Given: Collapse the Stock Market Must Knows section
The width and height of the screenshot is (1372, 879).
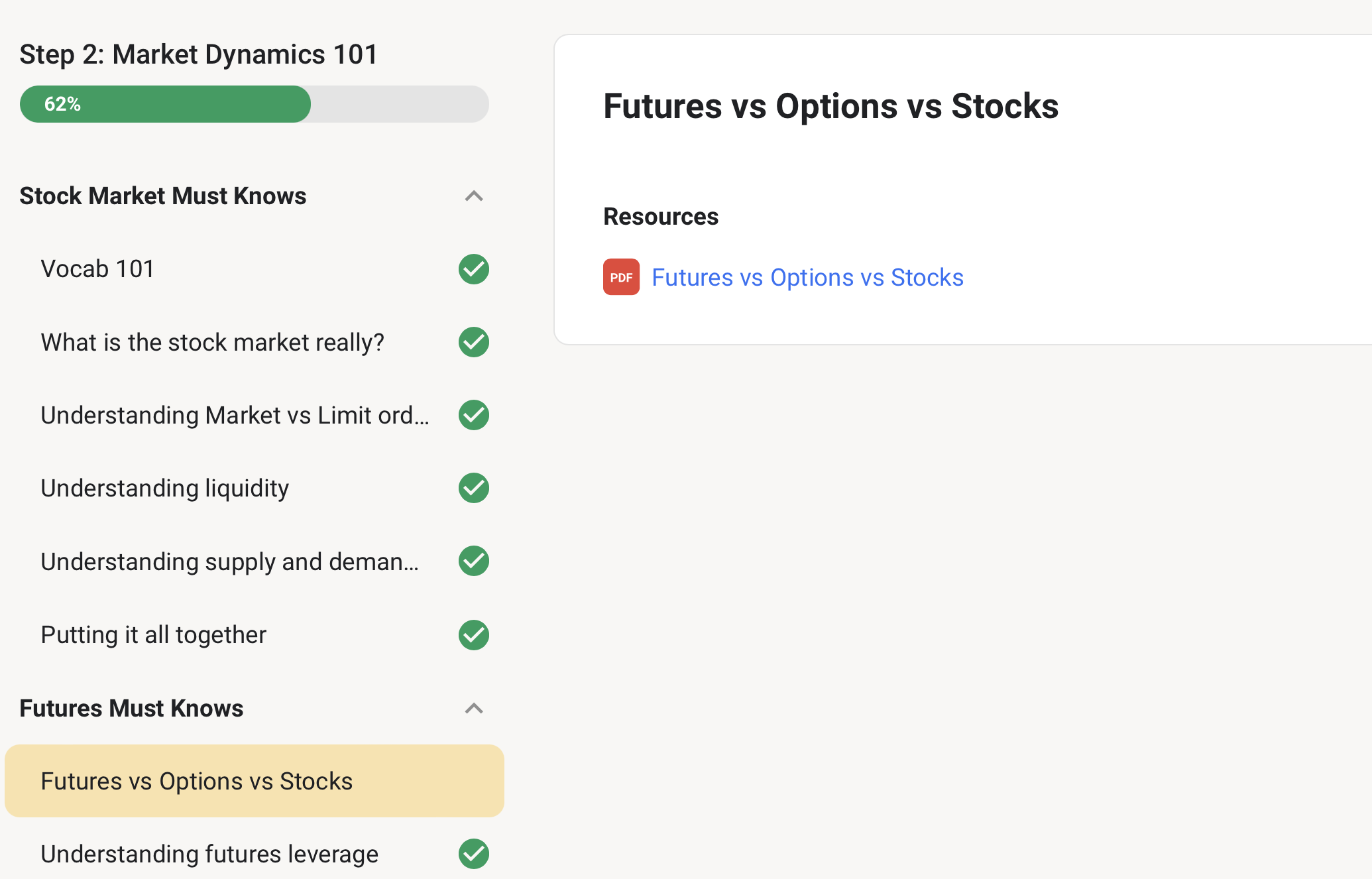Looking at the screenshot, I should [x=473, y=196].
